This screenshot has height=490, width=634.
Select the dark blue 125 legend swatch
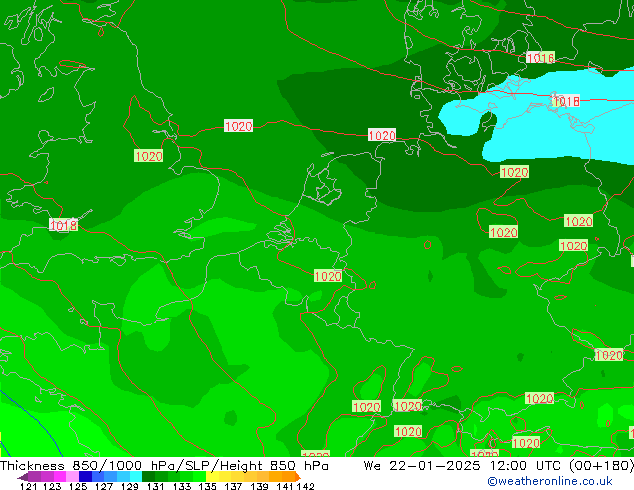point(85,477)
